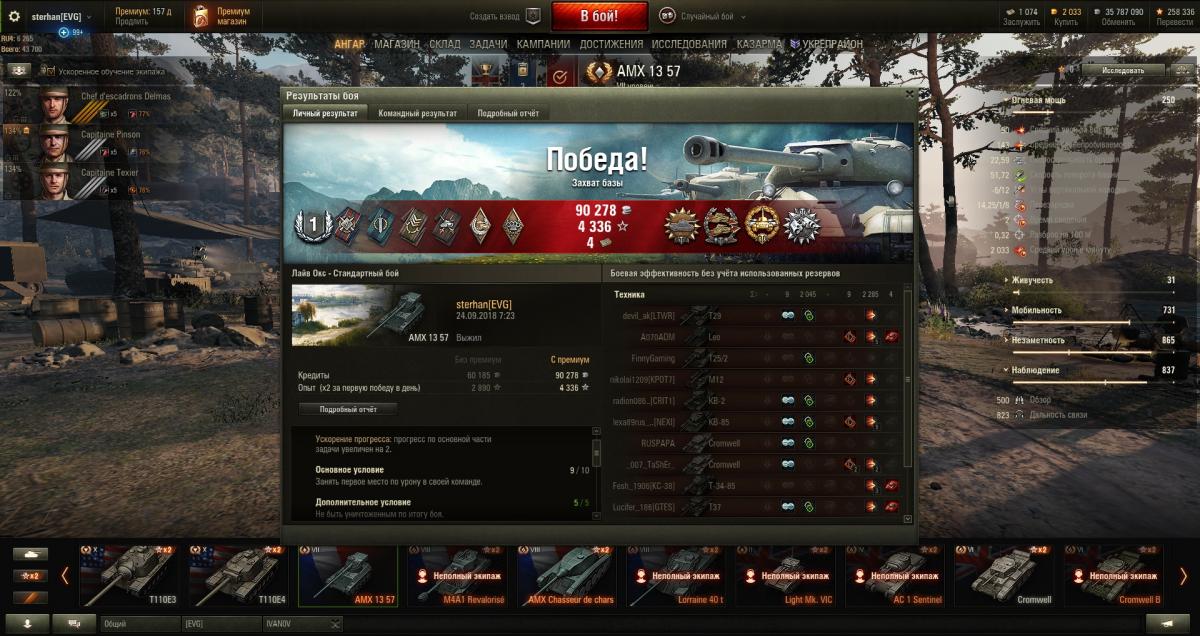Click the vehicle-type filter icon beside carousel
Screen dimensions: 1200x636
pos(29,554)
